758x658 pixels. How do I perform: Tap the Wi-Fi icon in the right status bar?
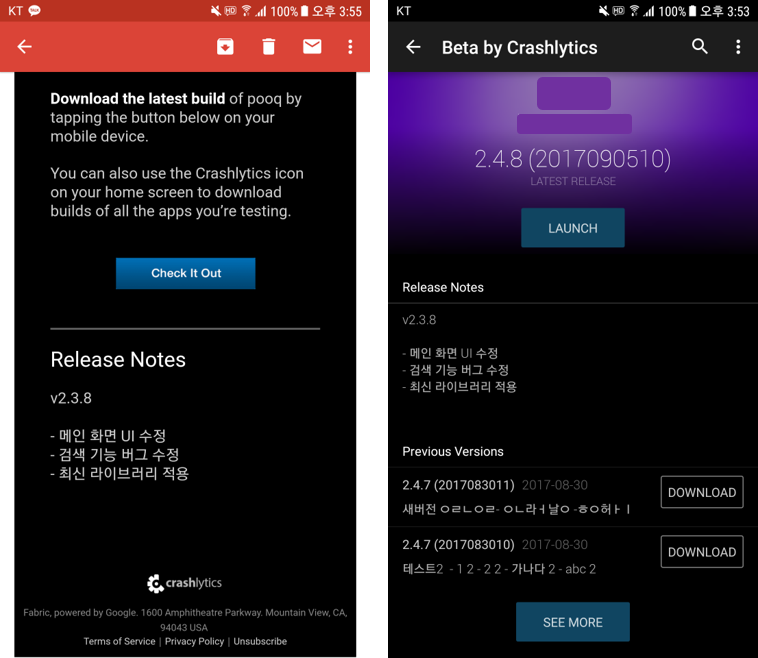coord(634,11)
